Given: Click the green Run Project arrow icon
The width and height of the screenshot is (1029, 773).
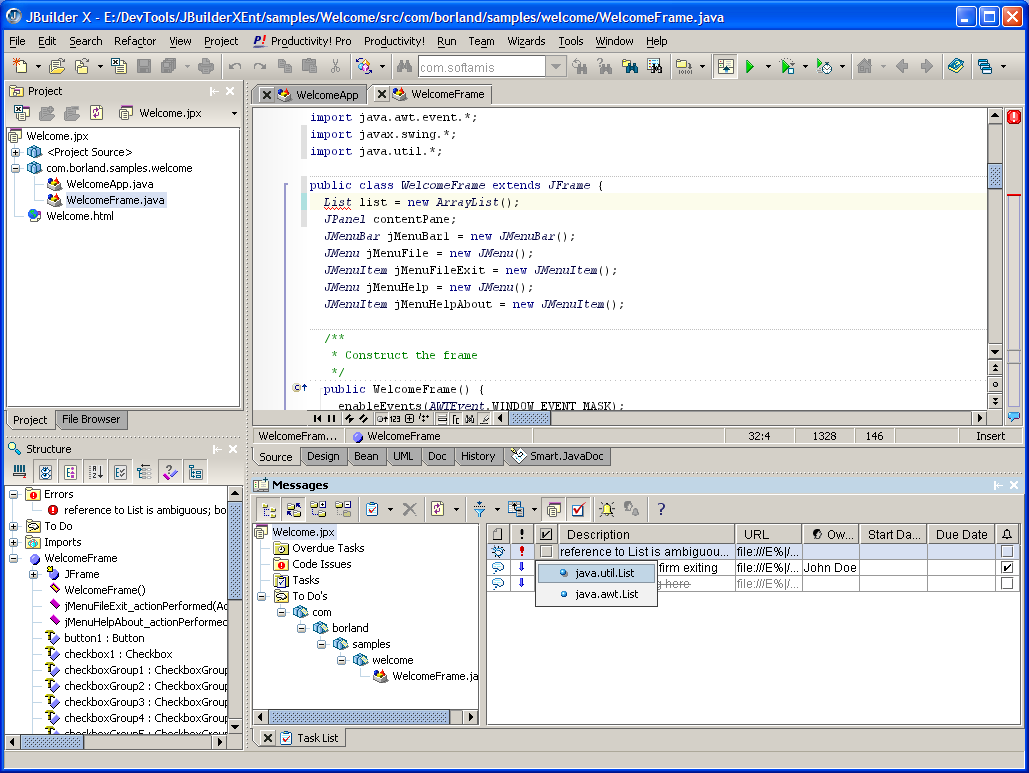Looking at the screenshot, I should pos(749,66).
